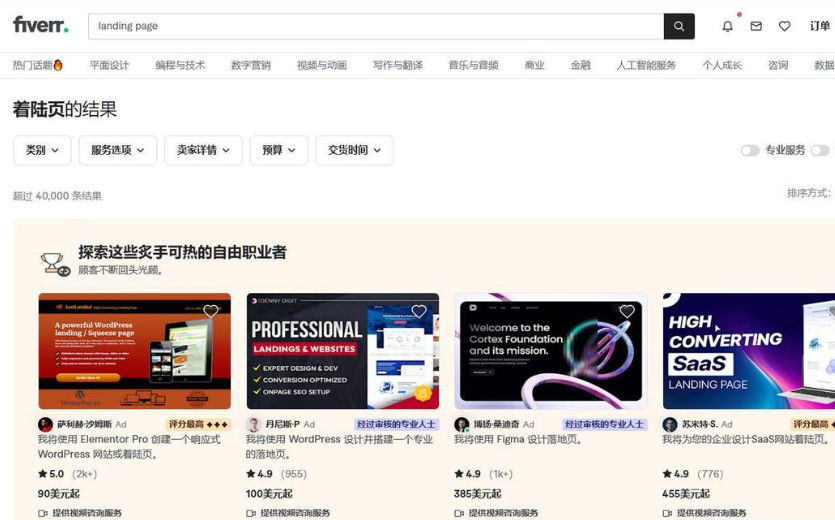This screenshot has height=520, width=835.
Task: Open gig title 我将使用 Figma 设计落地页
Action: click(518, 440)
